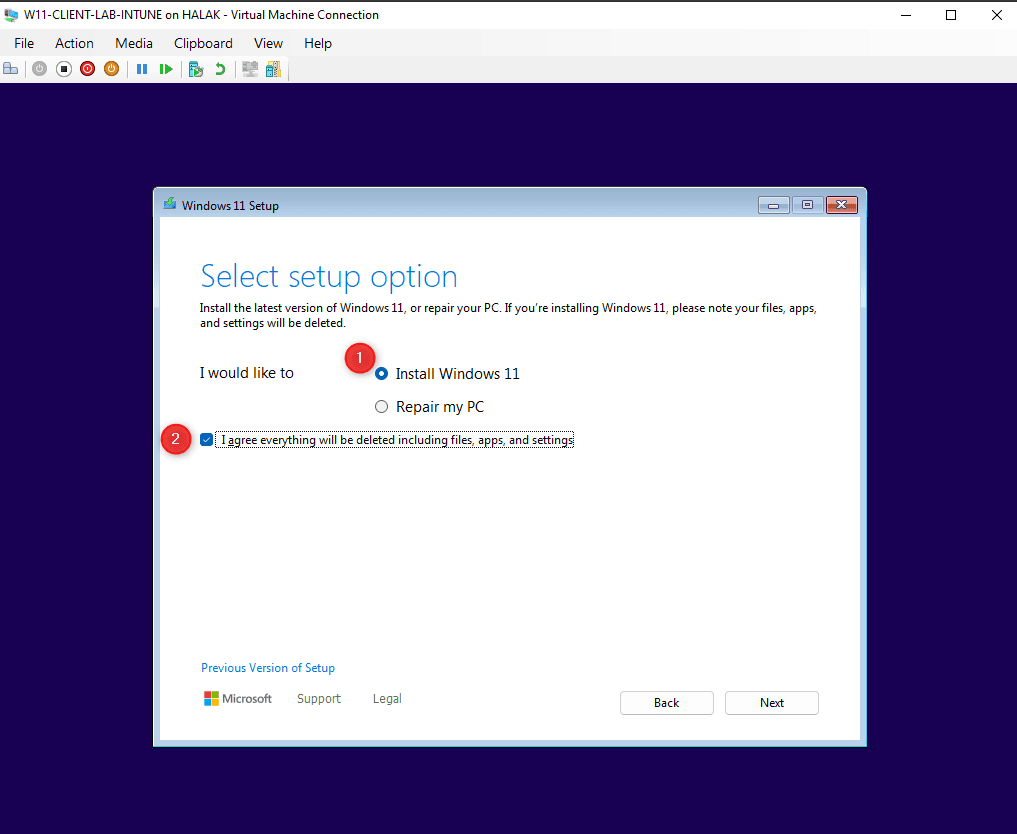
Task: Open the Action menu
Action: [x=74, y=43]
